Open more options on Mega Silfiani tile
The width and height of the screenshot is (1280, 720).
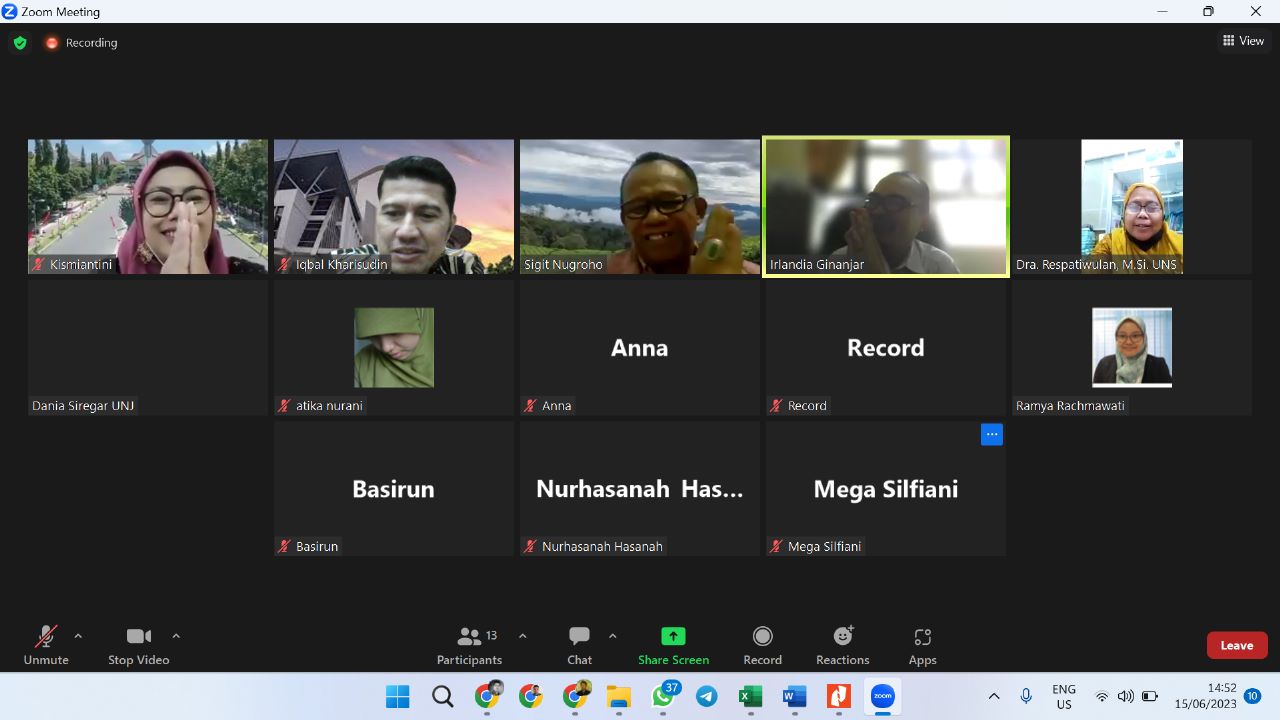tap(992, 434)
